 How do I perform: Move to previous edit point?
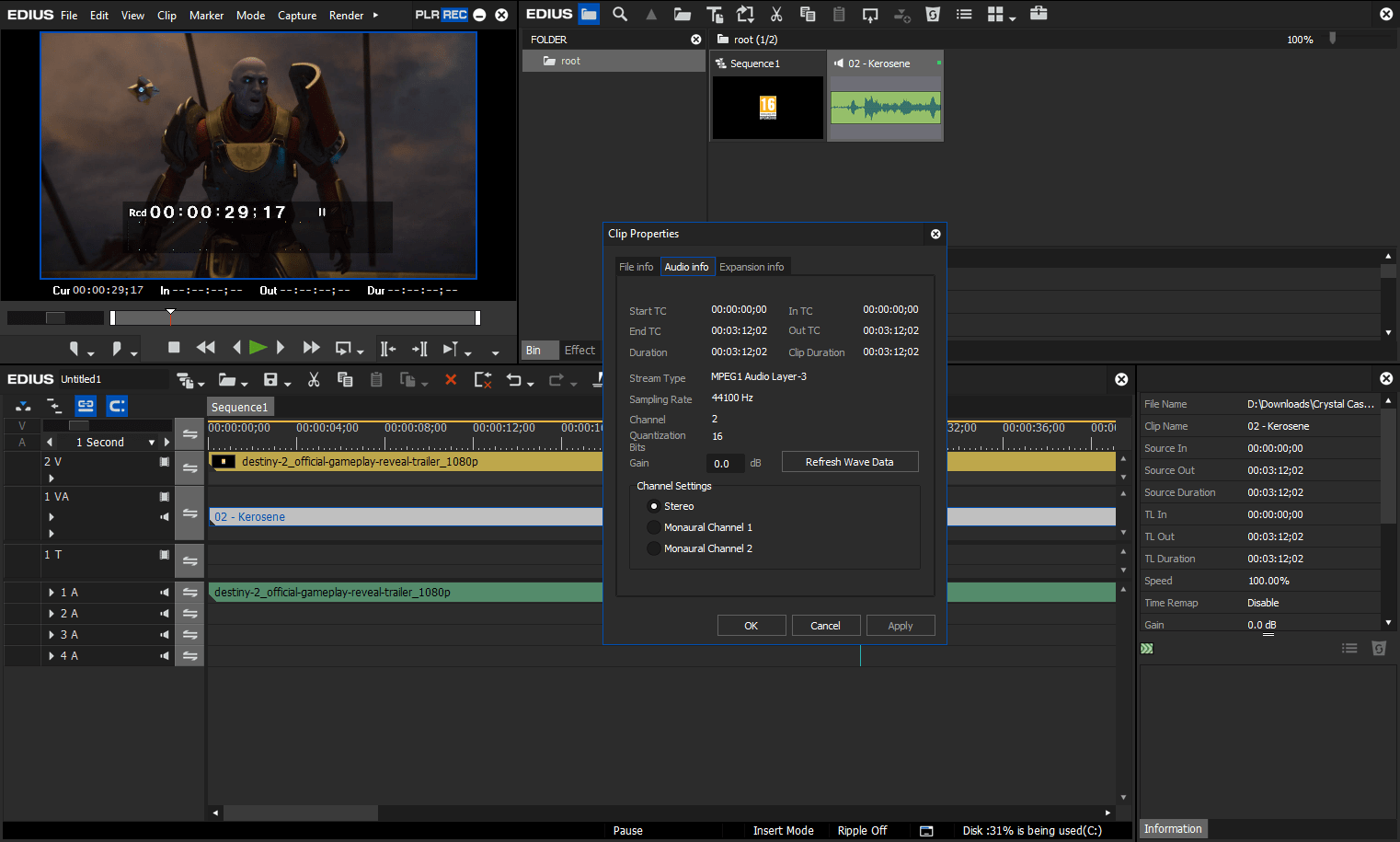click(x=387, y=349)
